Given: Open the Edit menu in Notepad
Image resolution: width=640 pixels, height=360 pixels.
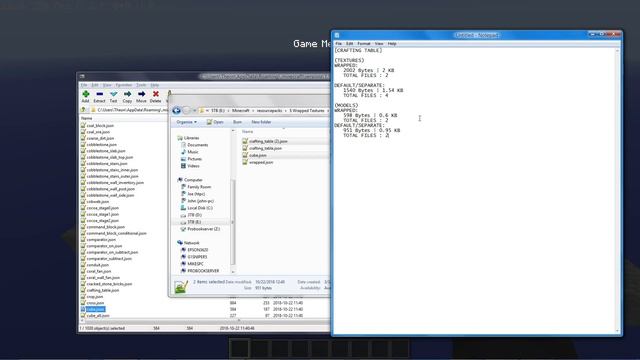Looking at the screenshot, I should click(x=349, y=44).
